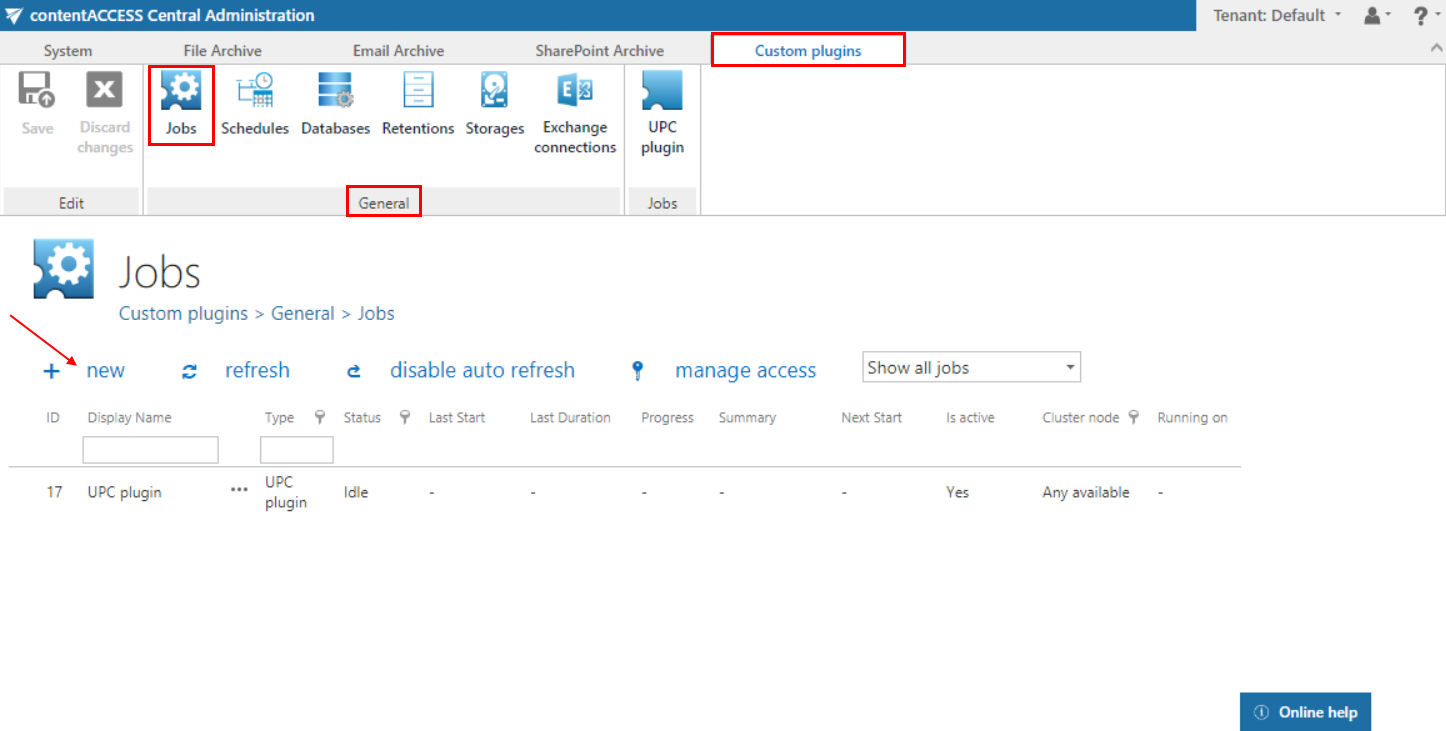Viewport: 1446px width, 731px height.
Task: Collapse the ribbon with the chevron
Action: click(x=1437, y=48)
